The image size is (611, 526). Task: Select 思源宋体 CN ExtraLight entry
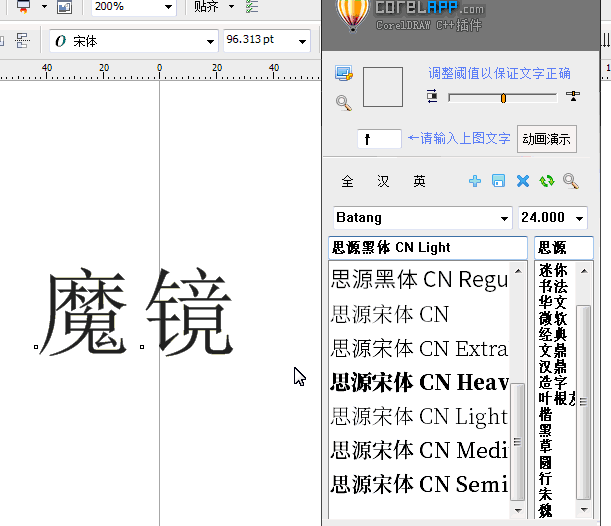click(x=419, y=348)
